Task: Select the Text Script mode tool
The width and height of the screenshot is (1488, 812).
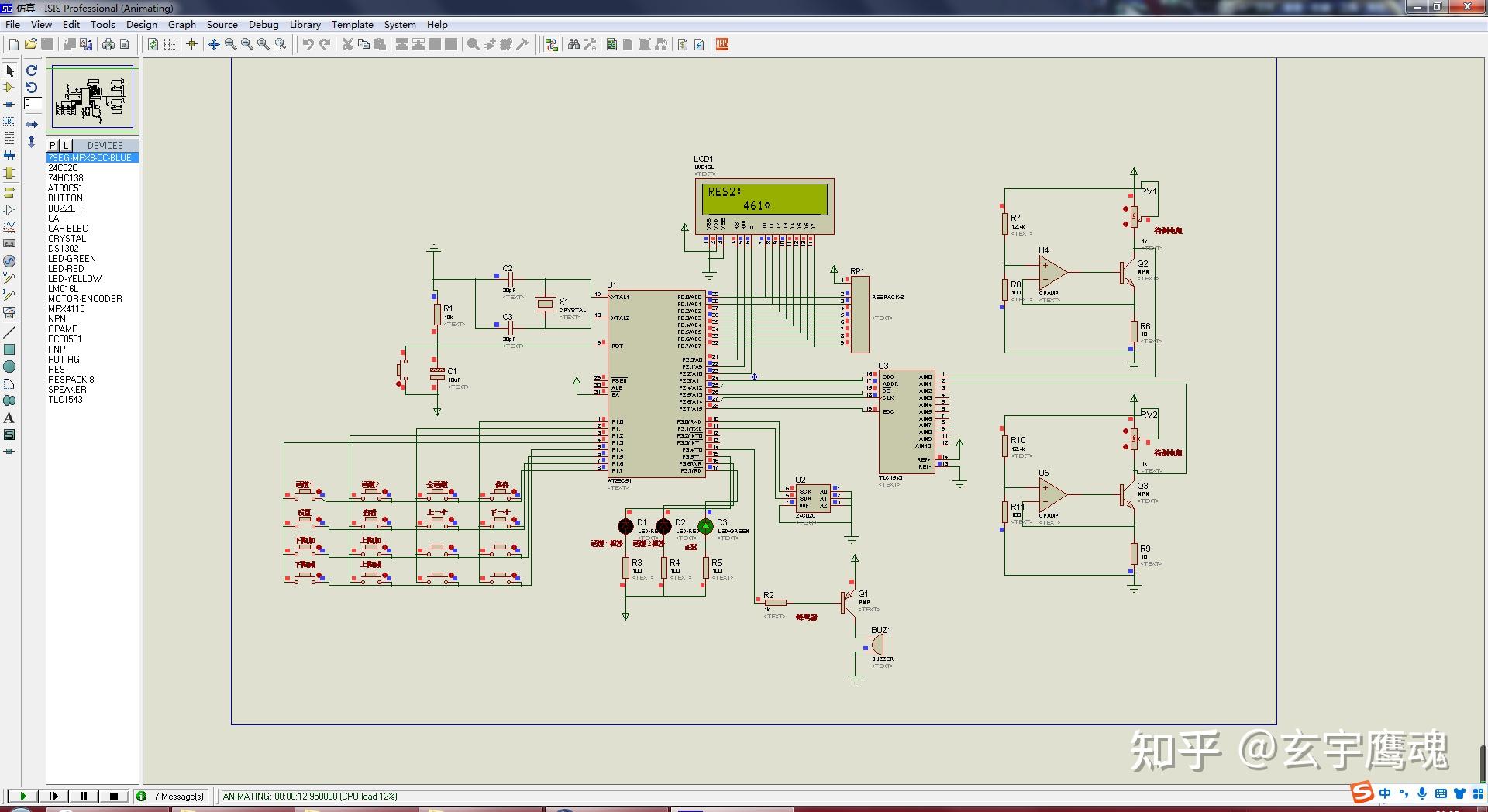Action: (x=9, y=138)
